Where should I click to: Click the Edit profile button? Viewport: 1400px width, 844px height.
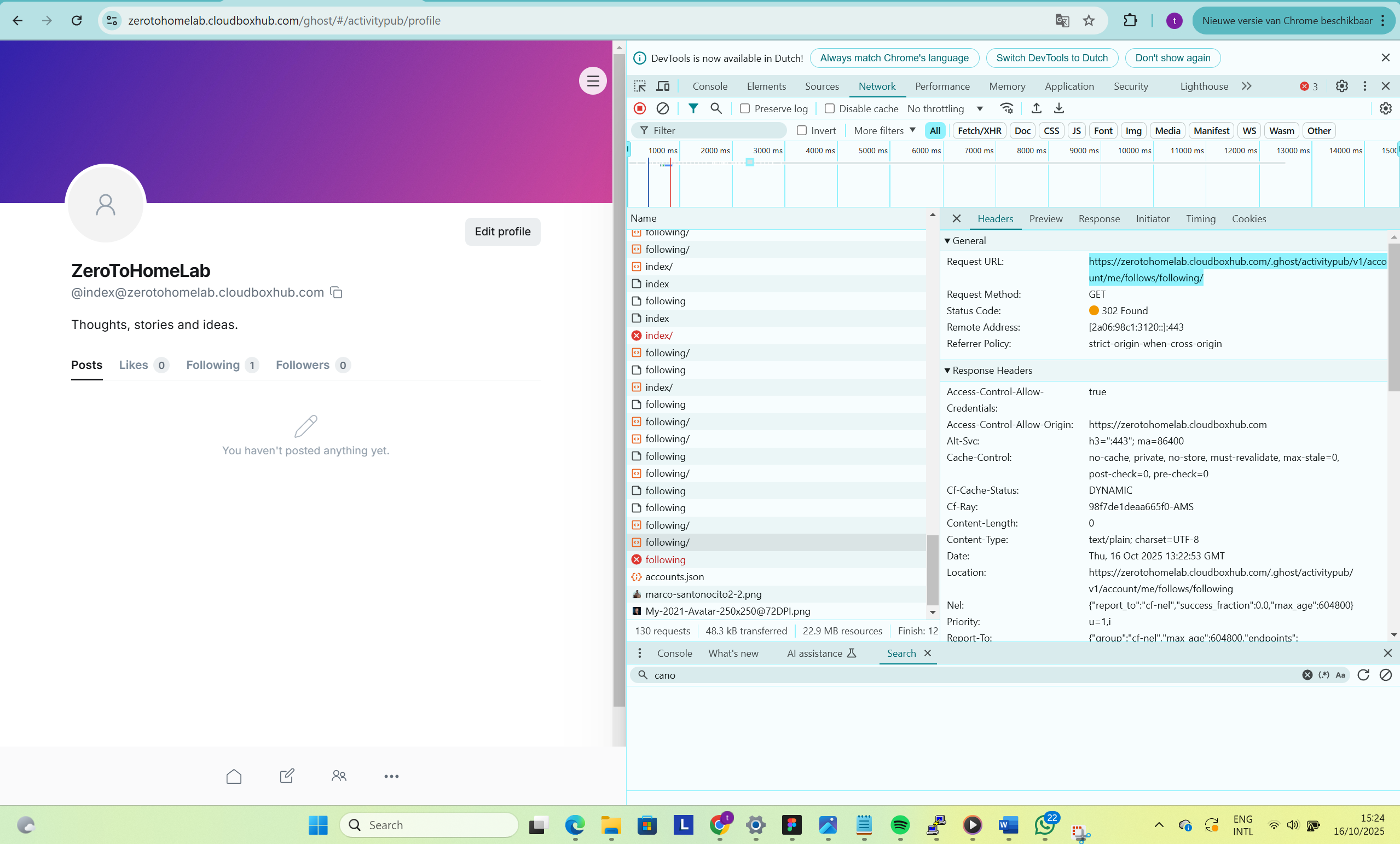coord(502,232)
